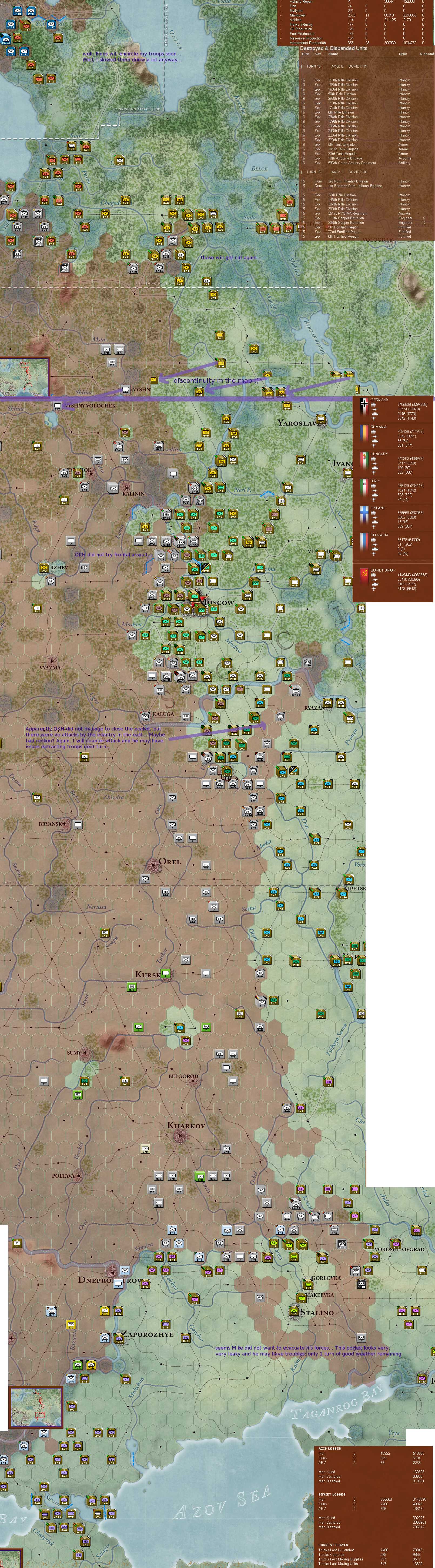Sort destroyed units by Turn column
The width and height of the screenshot is (435, 1568).
pyautogui.click(x=305, y=54)
